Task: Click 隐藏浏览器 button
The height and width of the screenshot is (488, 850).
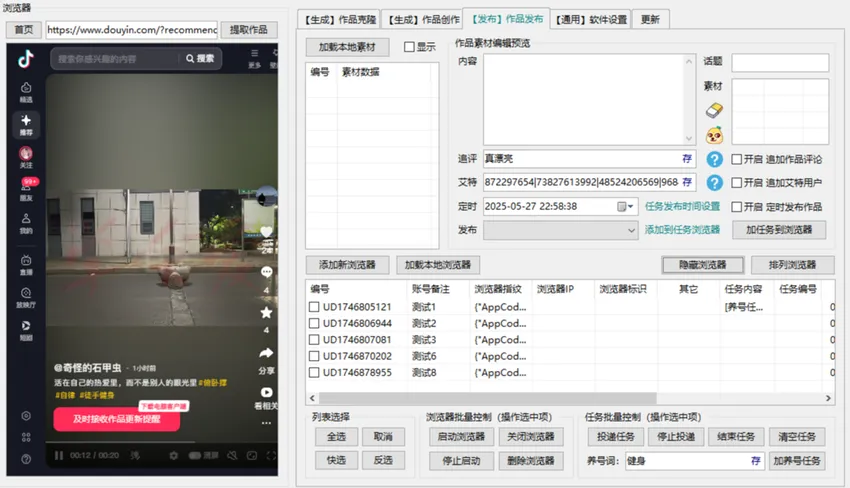Action: tap(703, 265)
